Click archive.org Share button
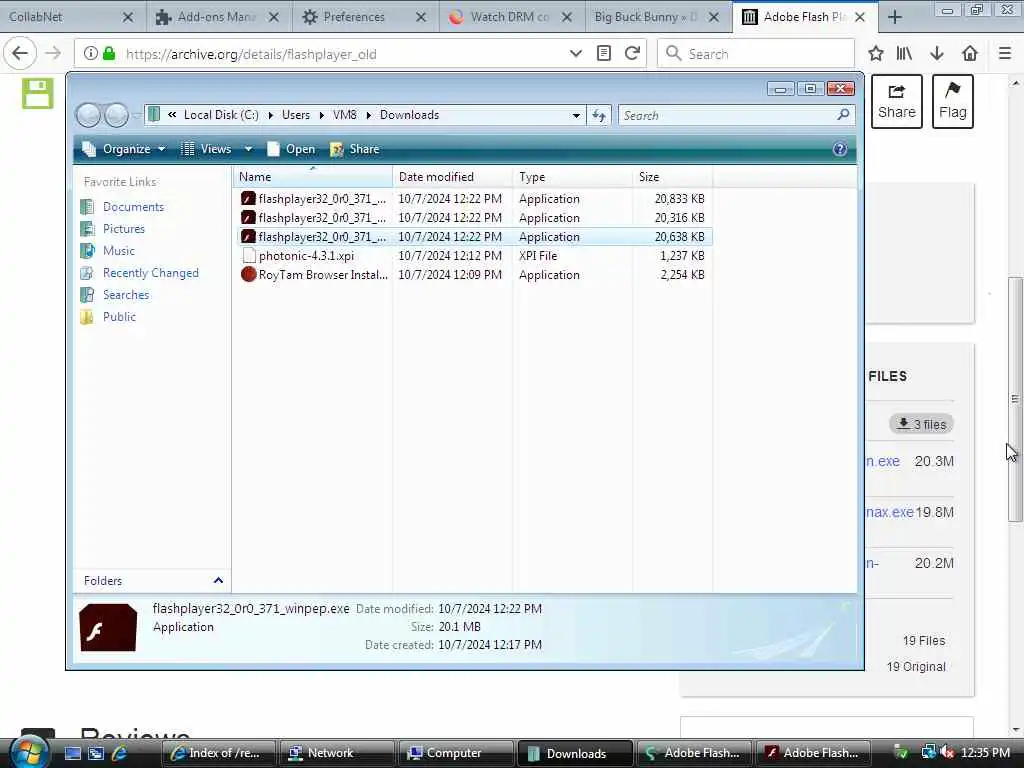The height and width of the screenshot is (768, 1024). (897, 101)
